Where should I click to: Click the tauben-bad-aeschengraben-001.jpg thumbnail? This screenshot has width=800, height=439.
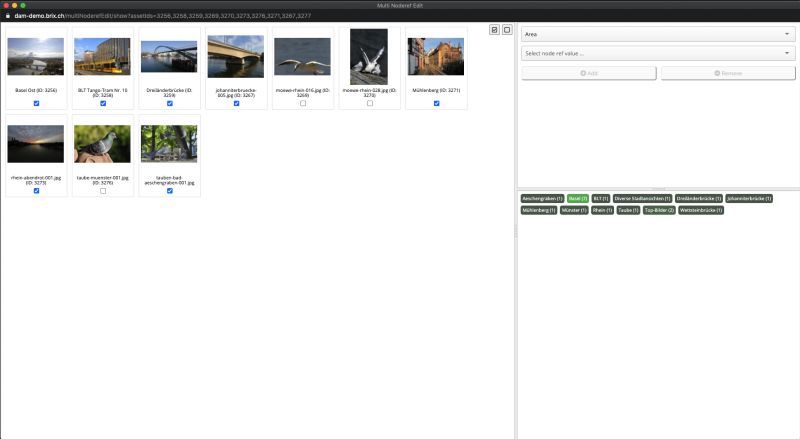pyautogui.click(x=169, y=144)
